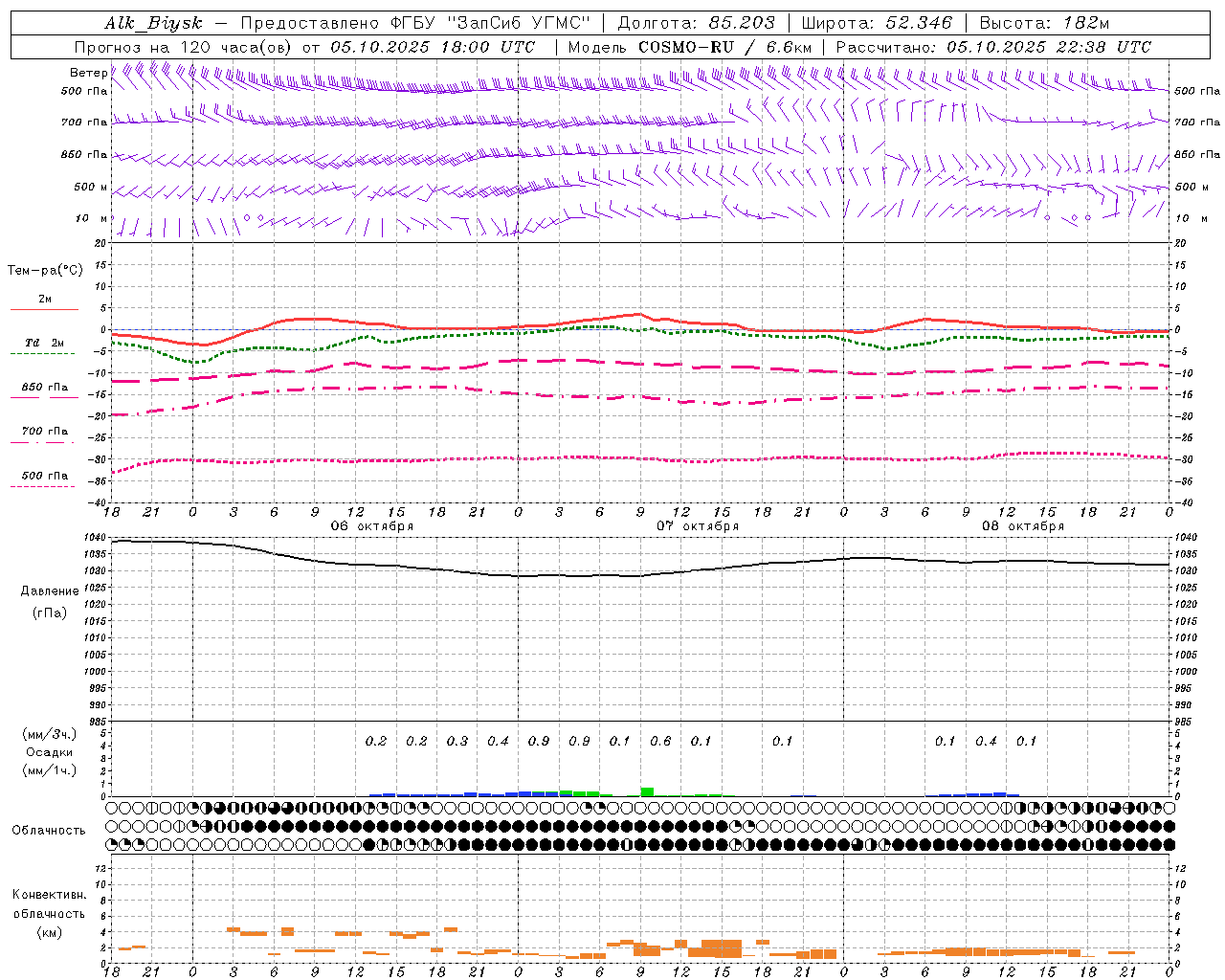Click the red 2м temperature legend entry
The width and height of the screenshot is (1225, 980).
click(x=45, y=300)
